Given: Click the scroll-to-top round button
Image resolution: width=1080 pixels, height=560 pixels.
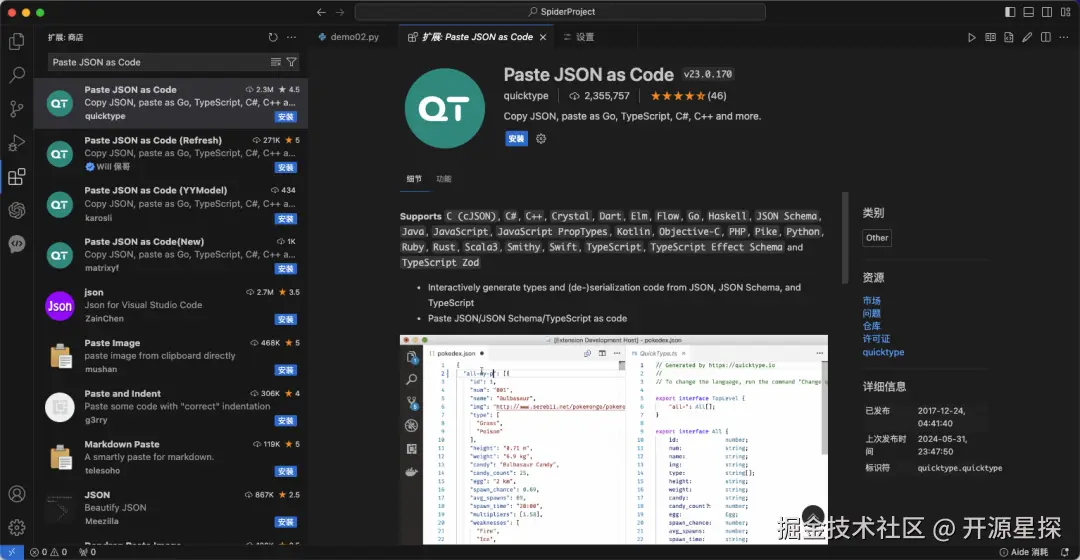Looking at the screenshot, I should click(813, 517).
